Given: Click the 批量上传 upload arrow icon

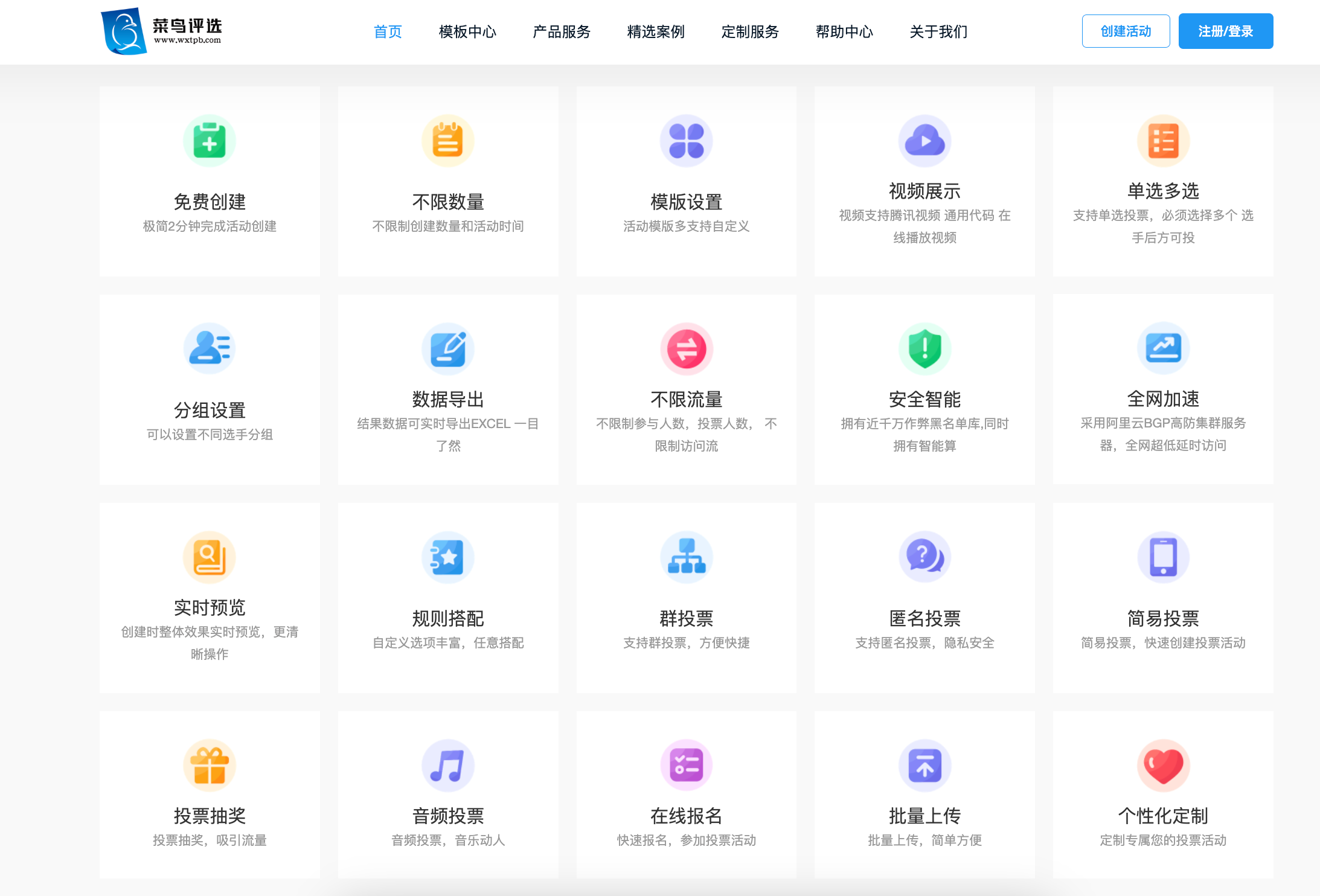Looking at the screenshot, I should click(x=924, y=765).
